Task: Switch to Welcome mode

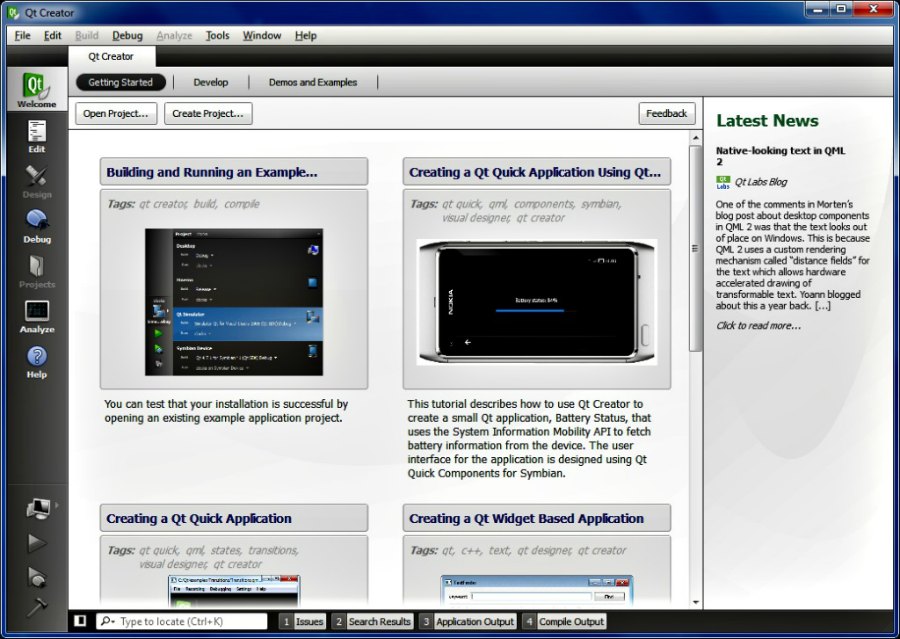Action: click(x=36, y=90)
